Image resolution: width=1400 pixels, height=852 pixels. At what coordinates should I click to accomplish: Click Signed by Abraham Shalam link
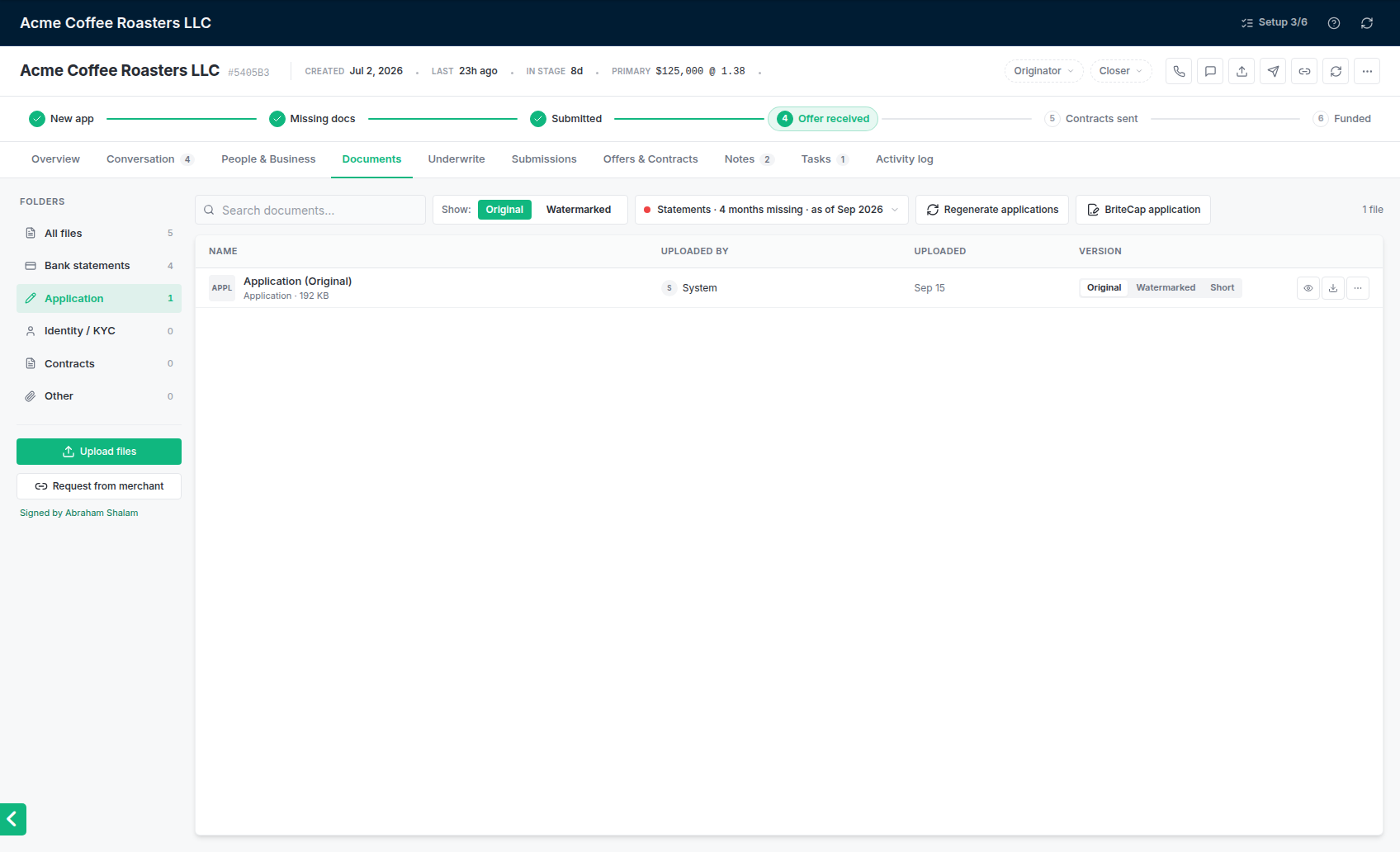(x=79, y=513)
